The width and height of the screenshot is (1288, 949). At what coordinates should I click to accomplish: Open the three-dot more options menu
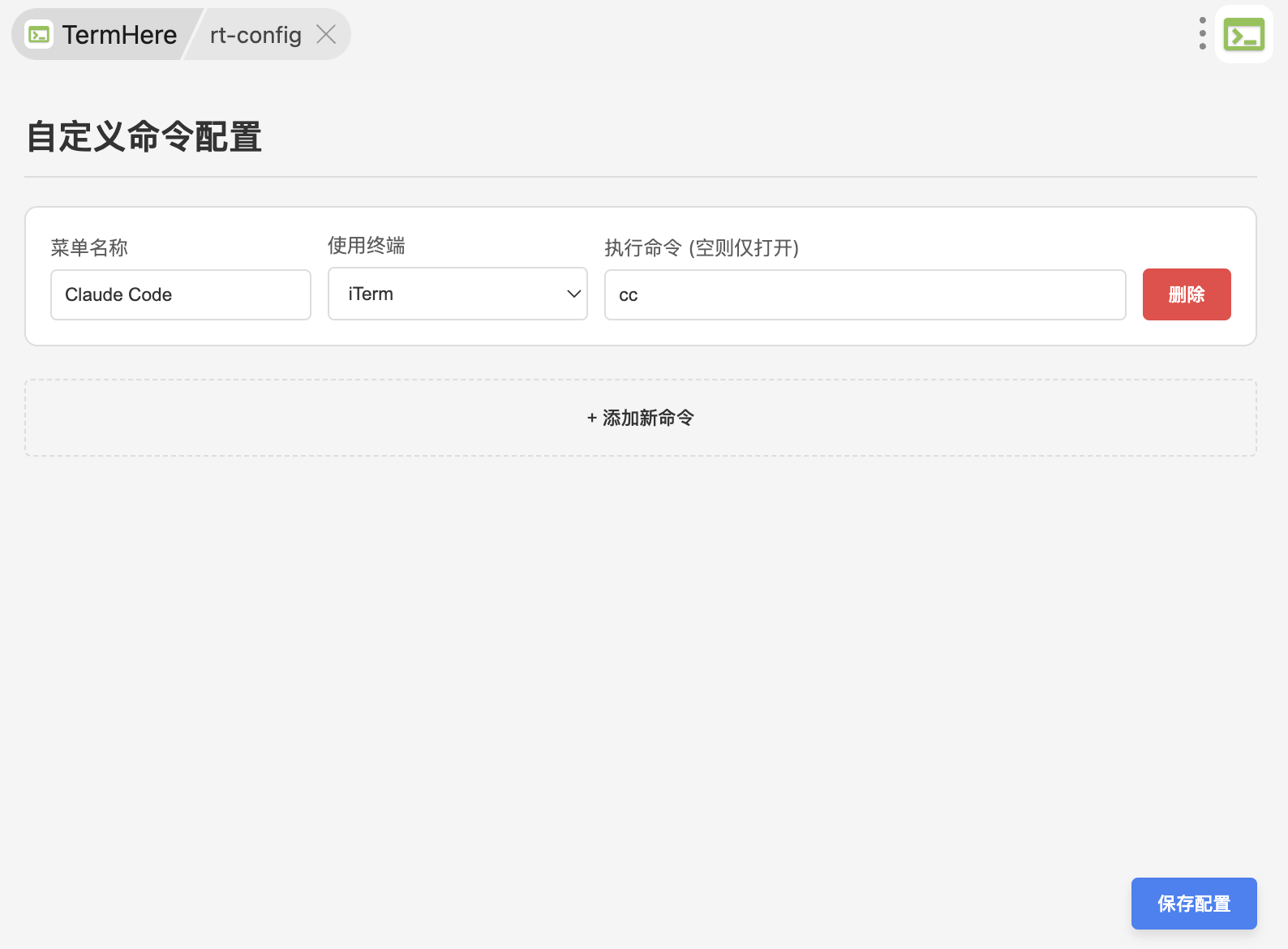[x=1202, y=33]
